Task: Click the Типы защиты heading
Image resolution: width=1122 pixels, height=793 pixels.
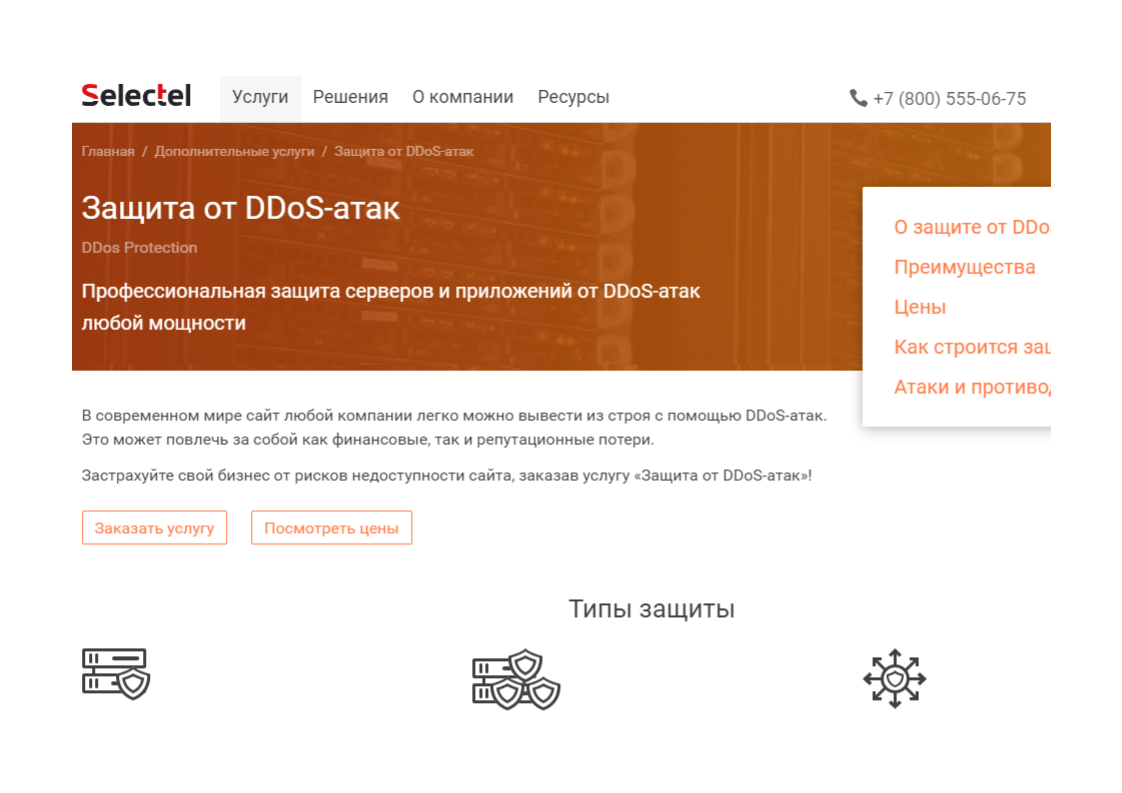Action: 652,609
